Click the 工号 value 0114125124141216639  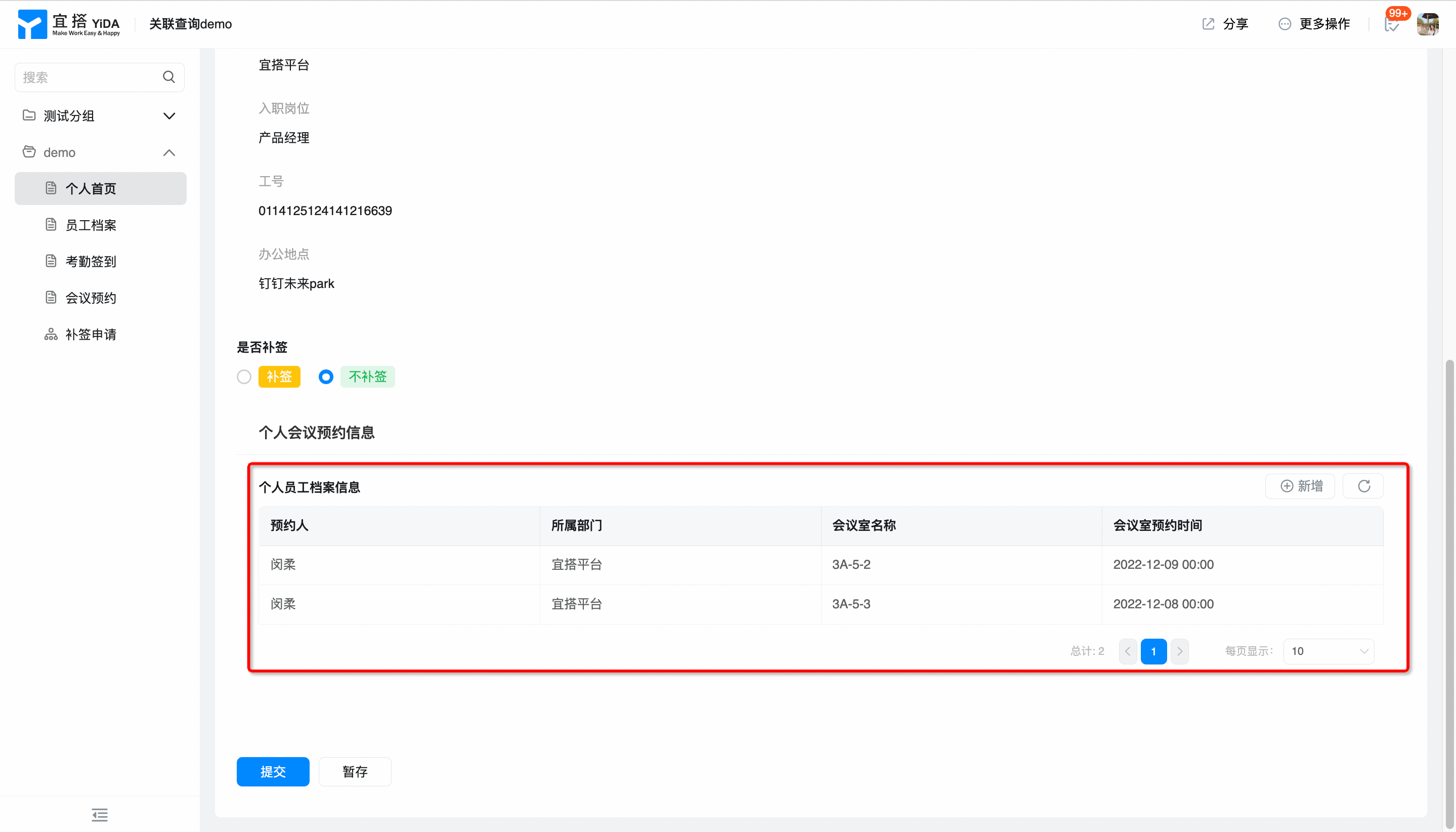tap(325, 211)
